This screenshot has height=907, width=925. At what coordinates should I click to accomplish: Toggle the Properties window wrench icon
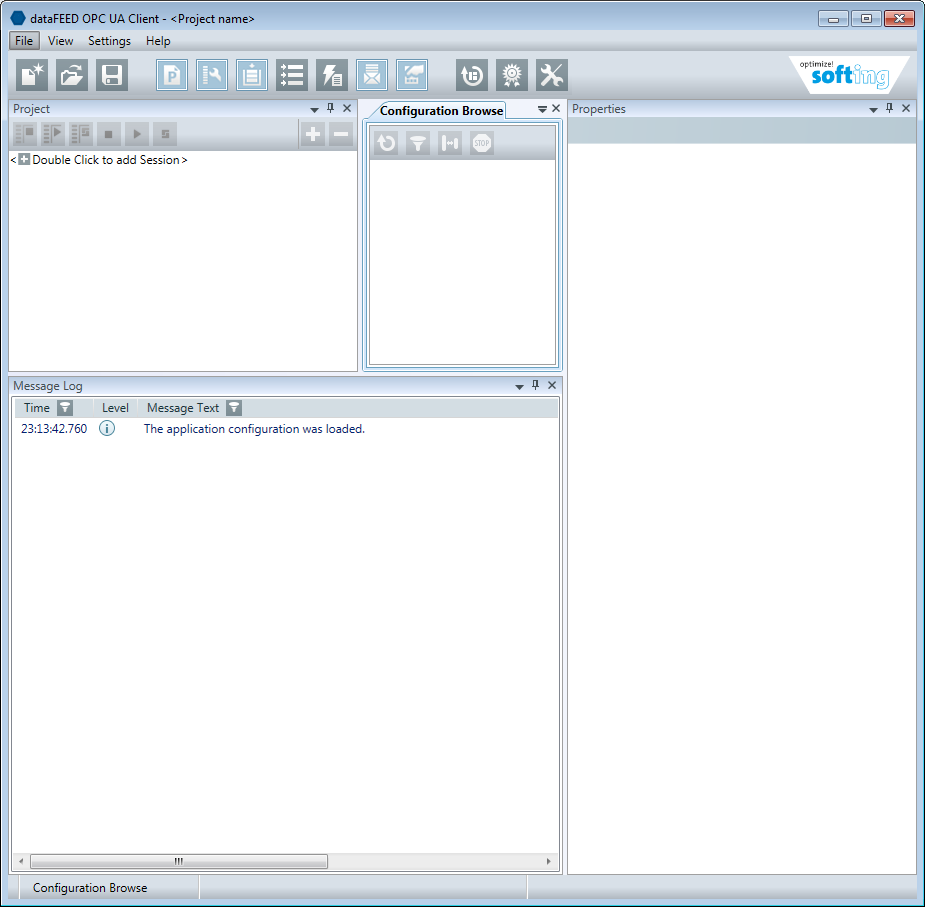coord(212,75)
